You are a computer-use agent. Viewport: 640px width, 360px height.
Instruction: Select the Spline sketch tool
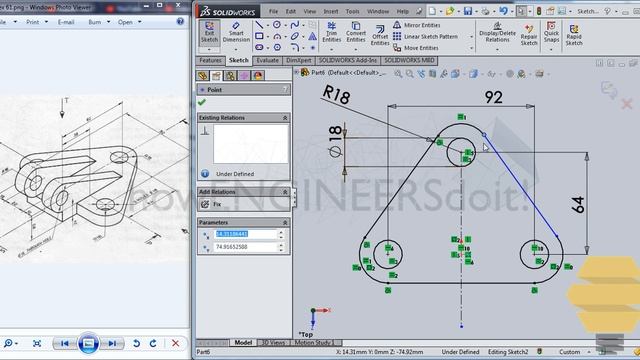point(295,25)
